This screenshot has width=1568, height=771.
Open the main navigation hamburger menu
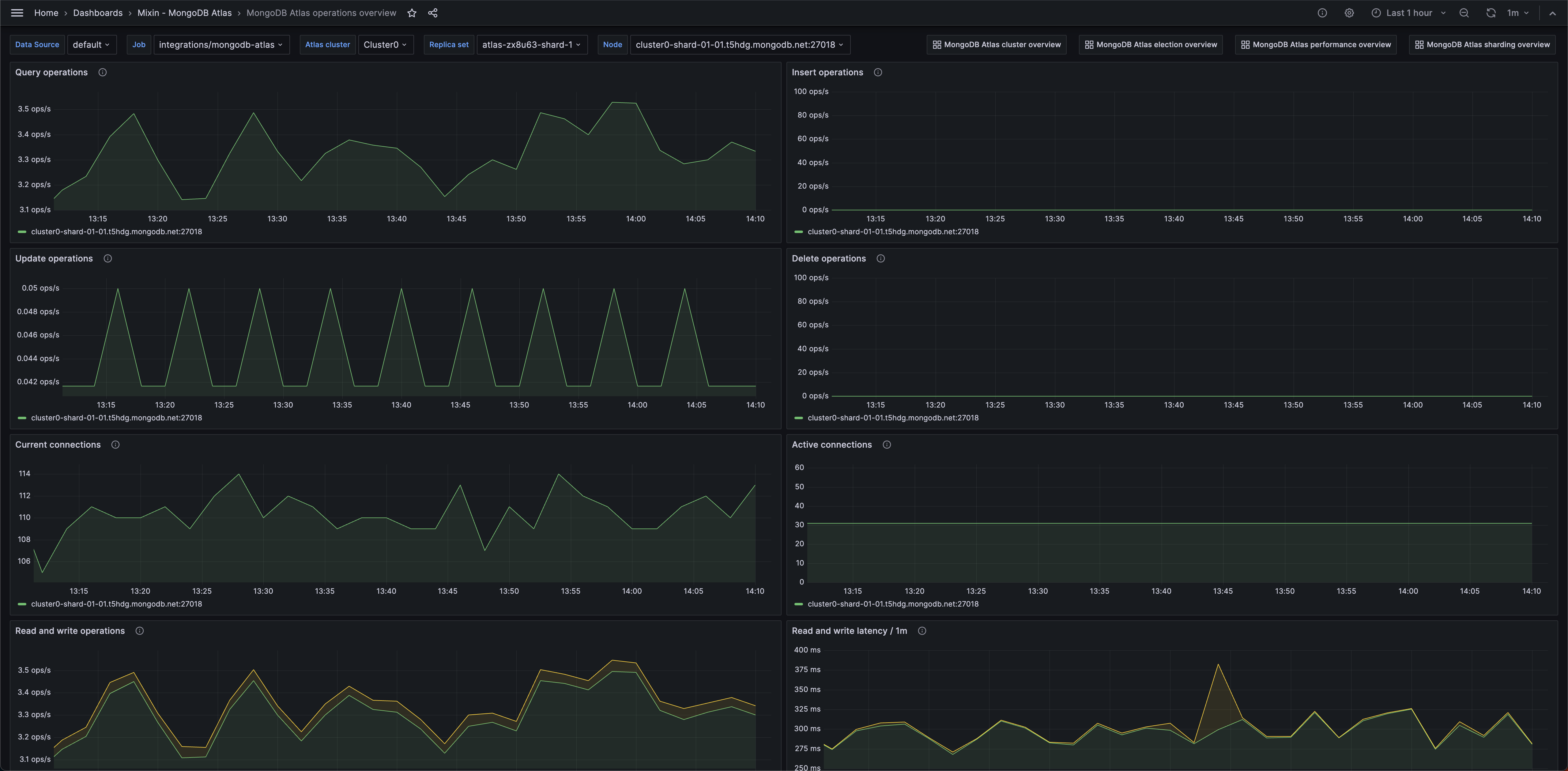[x=17, y=12]
